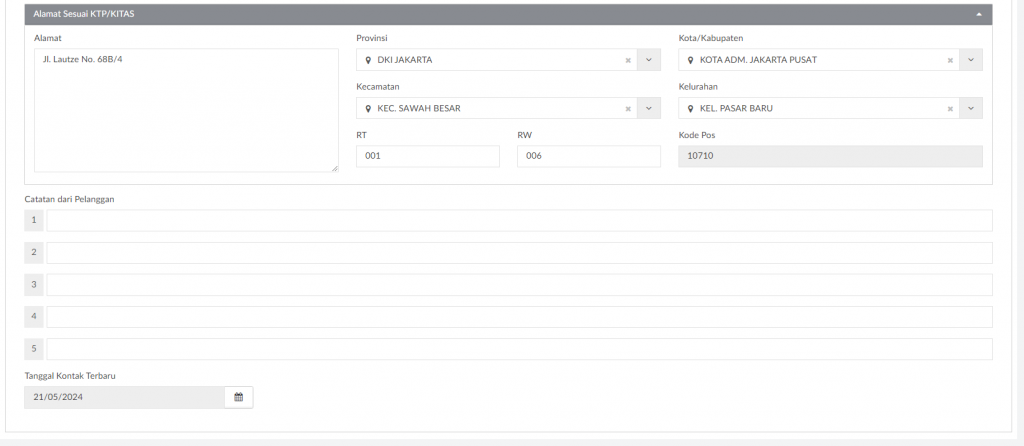Viewport: 1024px width, 446px height.
Task: Click the Kecamatan label
Action: [377, 86]
